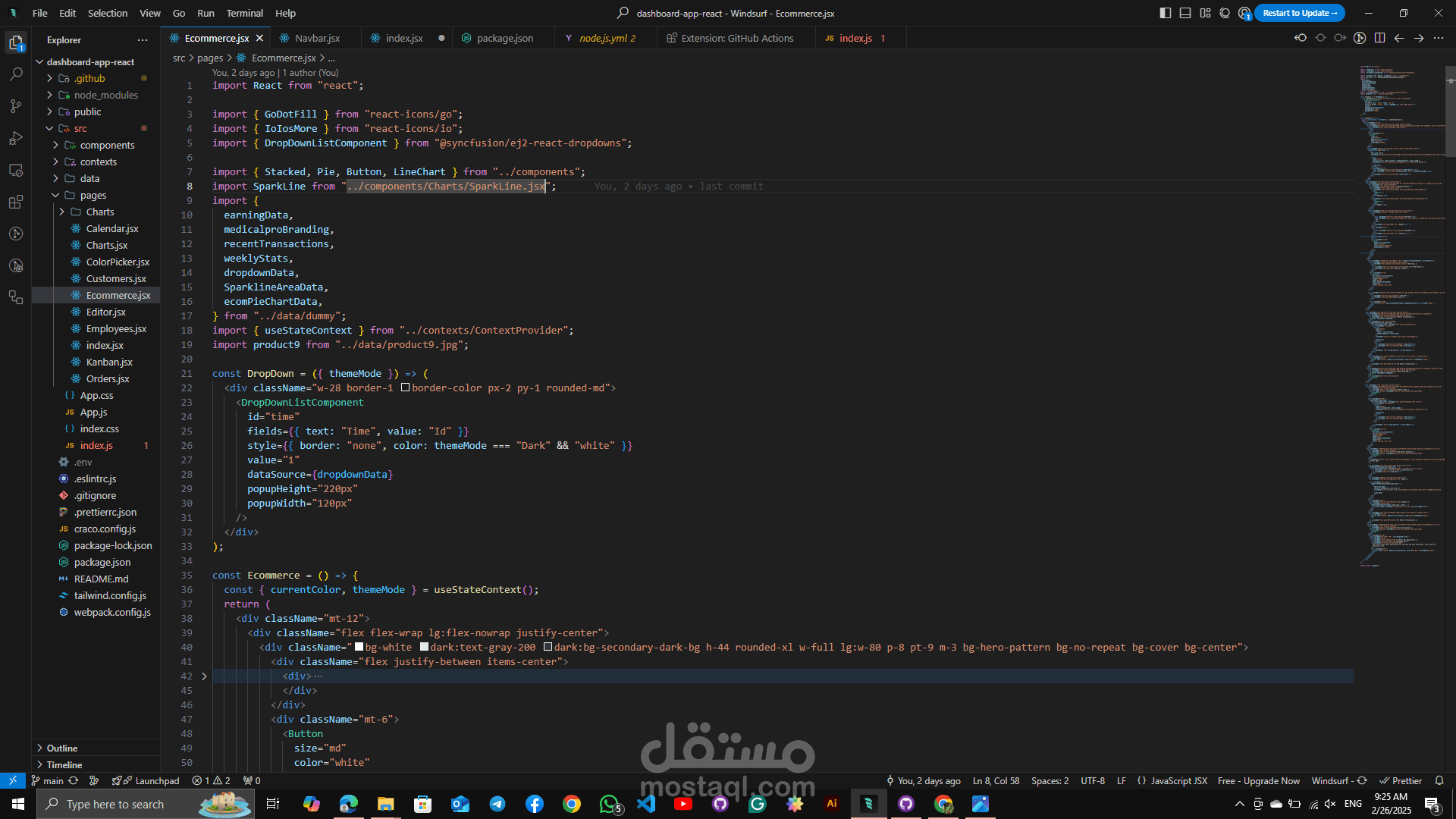Screen dimensions: 1456x819
Task: Switch to the Navbar.jsx tab
Action: tap(317, 38)
